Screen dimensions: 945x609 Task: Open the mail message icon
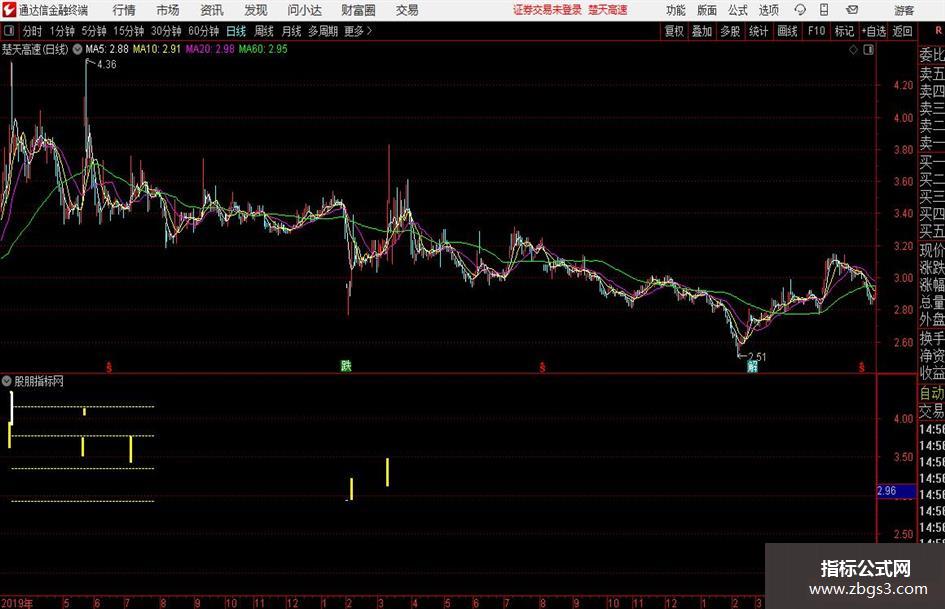pos(852,10)
